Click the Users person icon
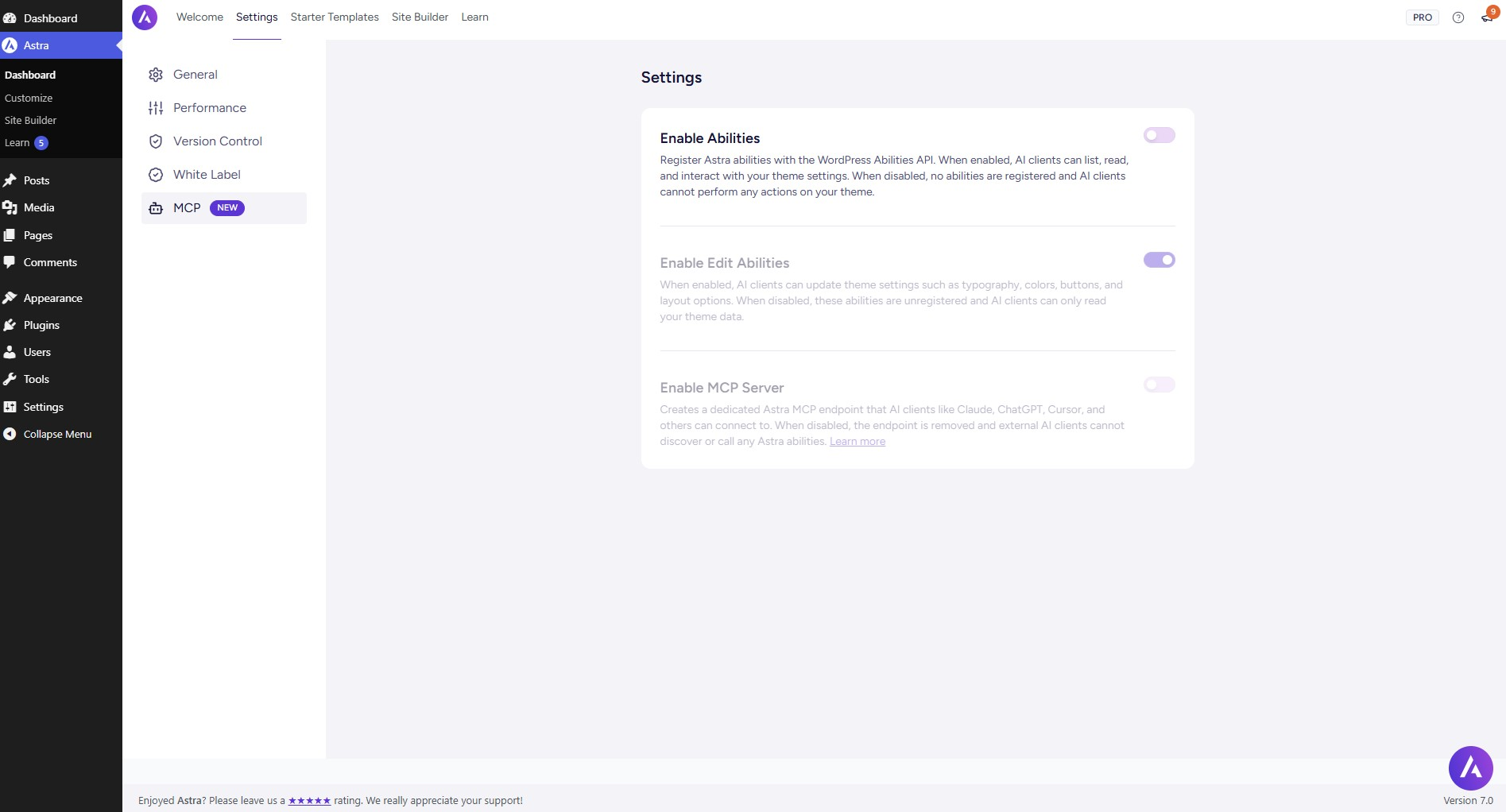This screenshot has width=1506, height=812. 10,352
